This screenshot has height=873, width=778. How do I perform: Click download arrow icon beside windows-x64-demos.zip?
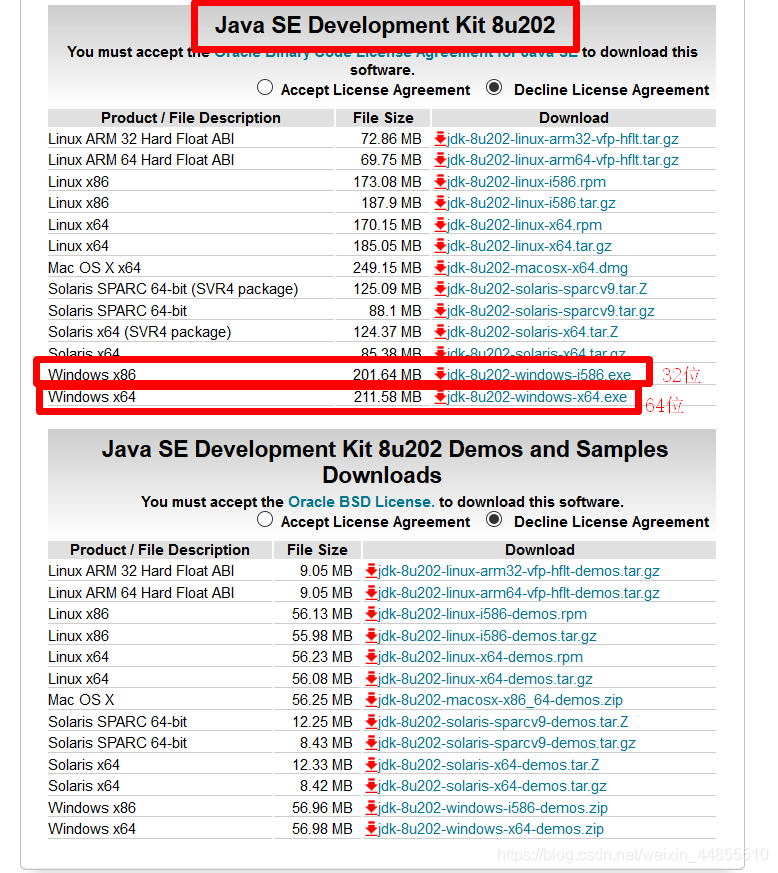click(371, 829)
